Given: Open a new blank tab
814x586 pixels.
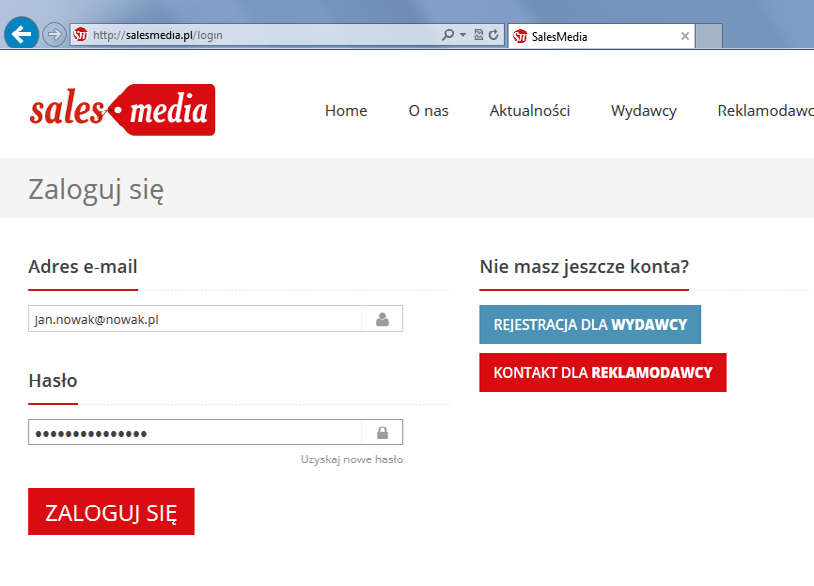Looking at the screenshot, I should [709, 36].
